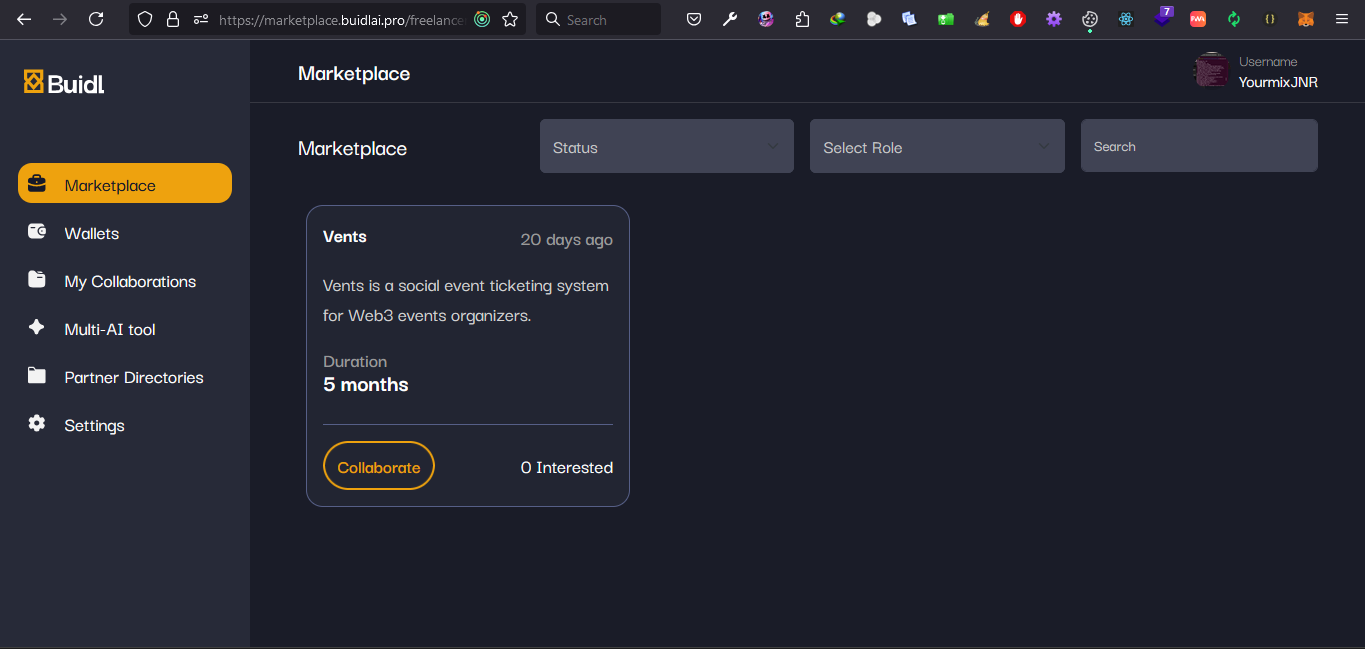Expand the Select Role dropdown
Screen dimensions: 1365x649
[936, 147]
